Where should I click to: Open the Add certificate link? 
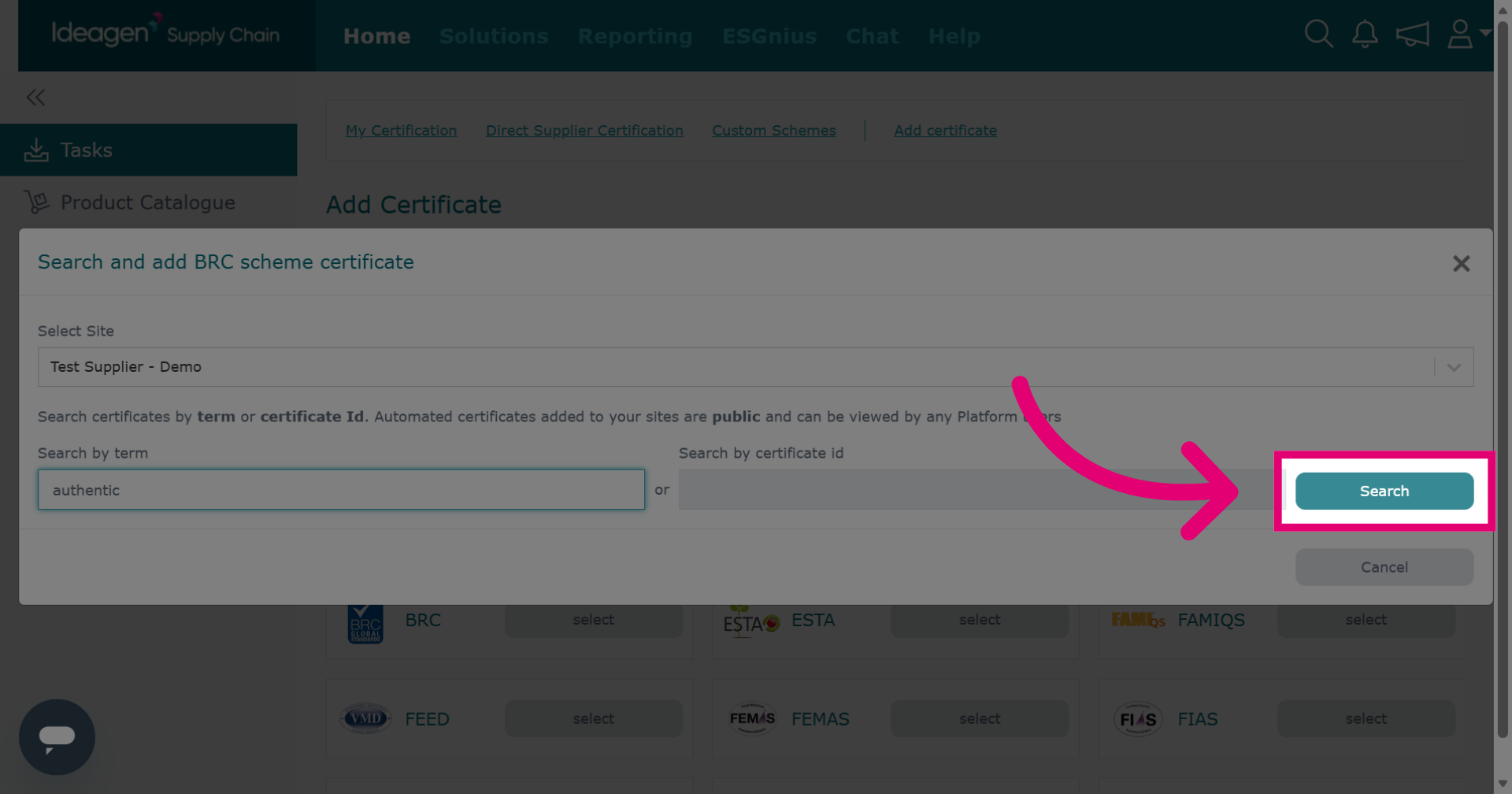[x=945, y=131]
